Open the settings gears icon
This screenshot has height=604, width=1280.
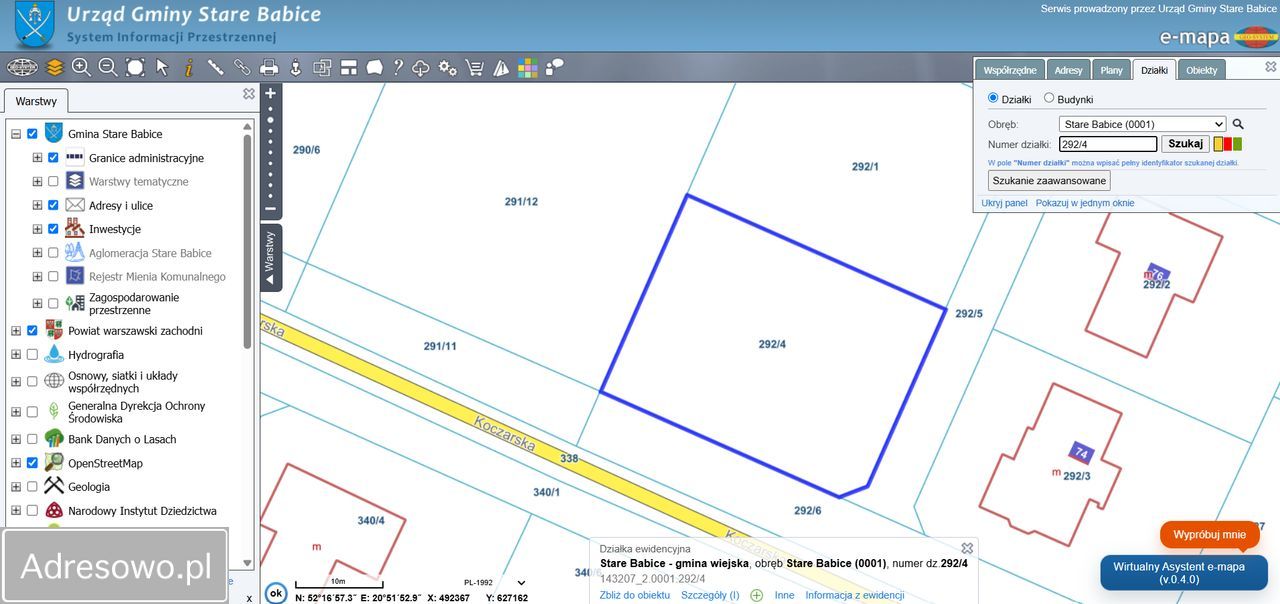tap(447, 67)
